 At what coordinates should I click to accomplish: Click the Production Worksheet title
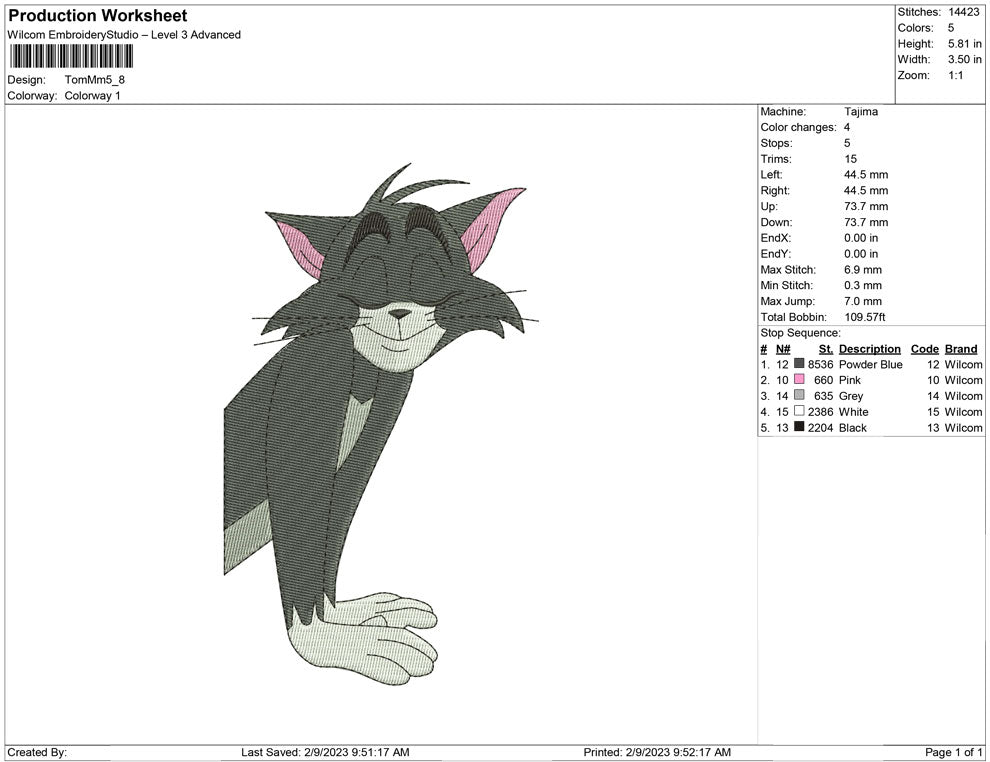98,16
